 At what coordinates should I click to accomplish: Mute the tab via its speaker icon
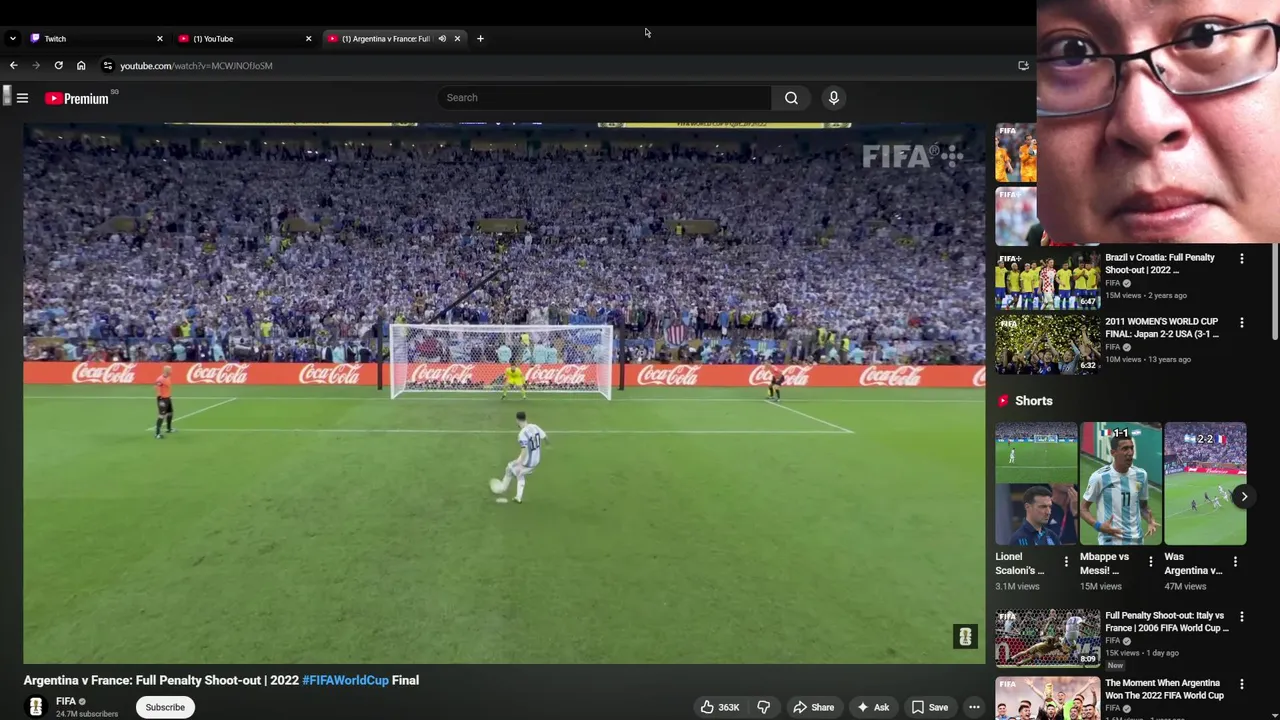442,38
